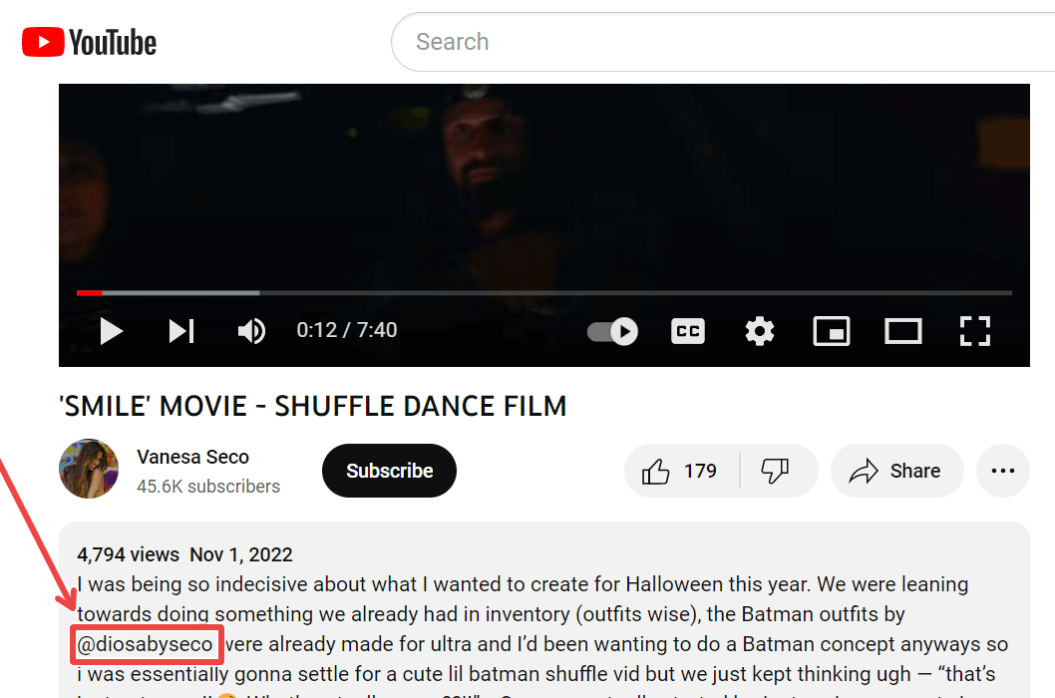
Task: Open the Vanesa Seco channel avatar
Action: pos(89,469)
